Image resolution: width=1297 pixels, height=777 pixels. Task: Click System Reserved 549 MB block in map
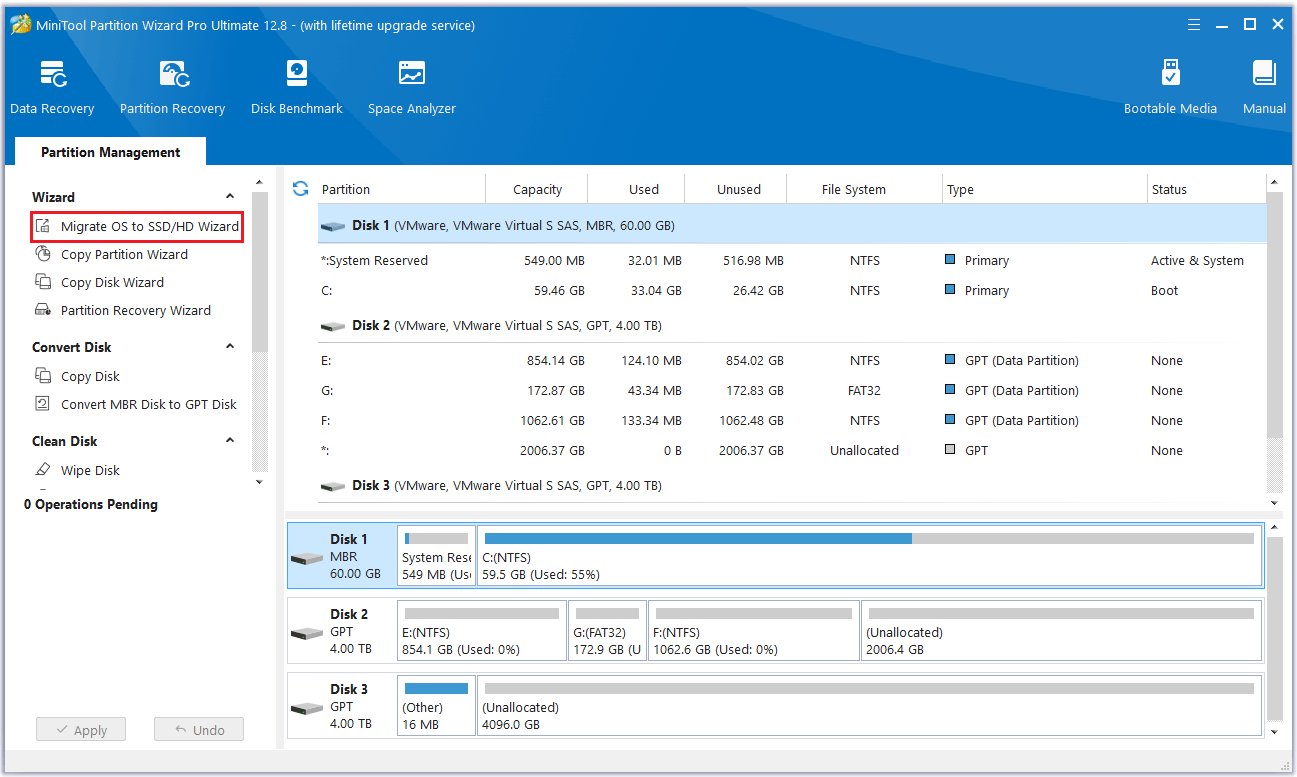click(436, 555)
